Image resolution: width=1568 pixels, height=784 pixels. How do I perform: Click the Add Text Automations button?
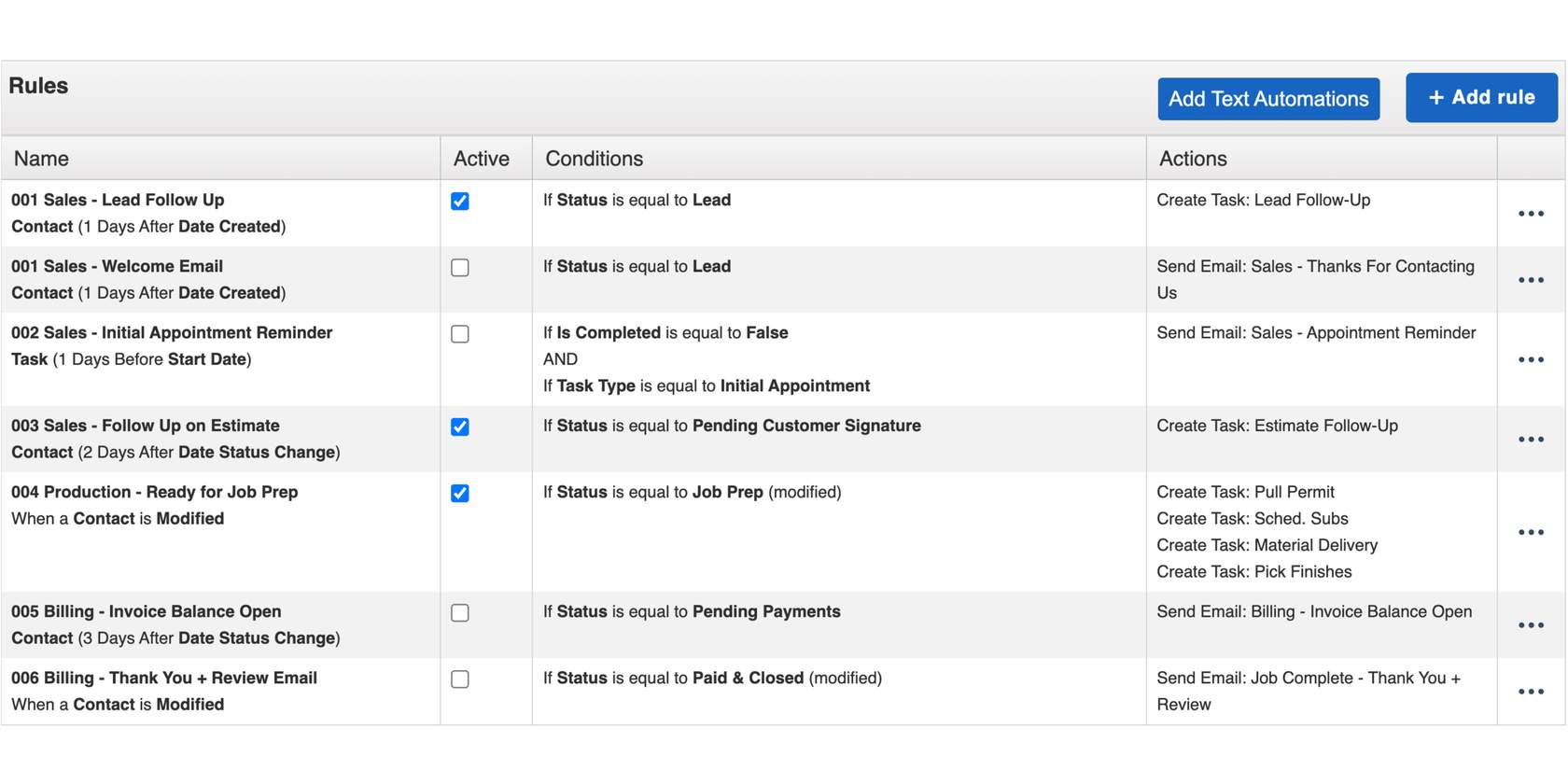[x=1268, y=99]
